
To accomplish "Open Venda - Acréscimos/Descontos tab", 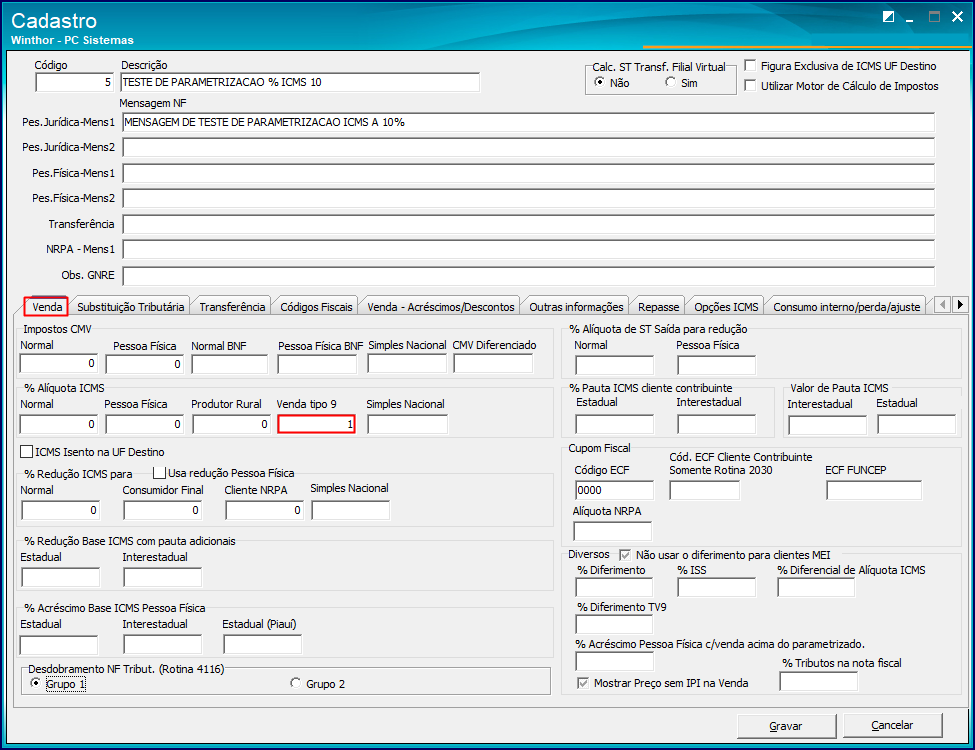I will [441, 307].
